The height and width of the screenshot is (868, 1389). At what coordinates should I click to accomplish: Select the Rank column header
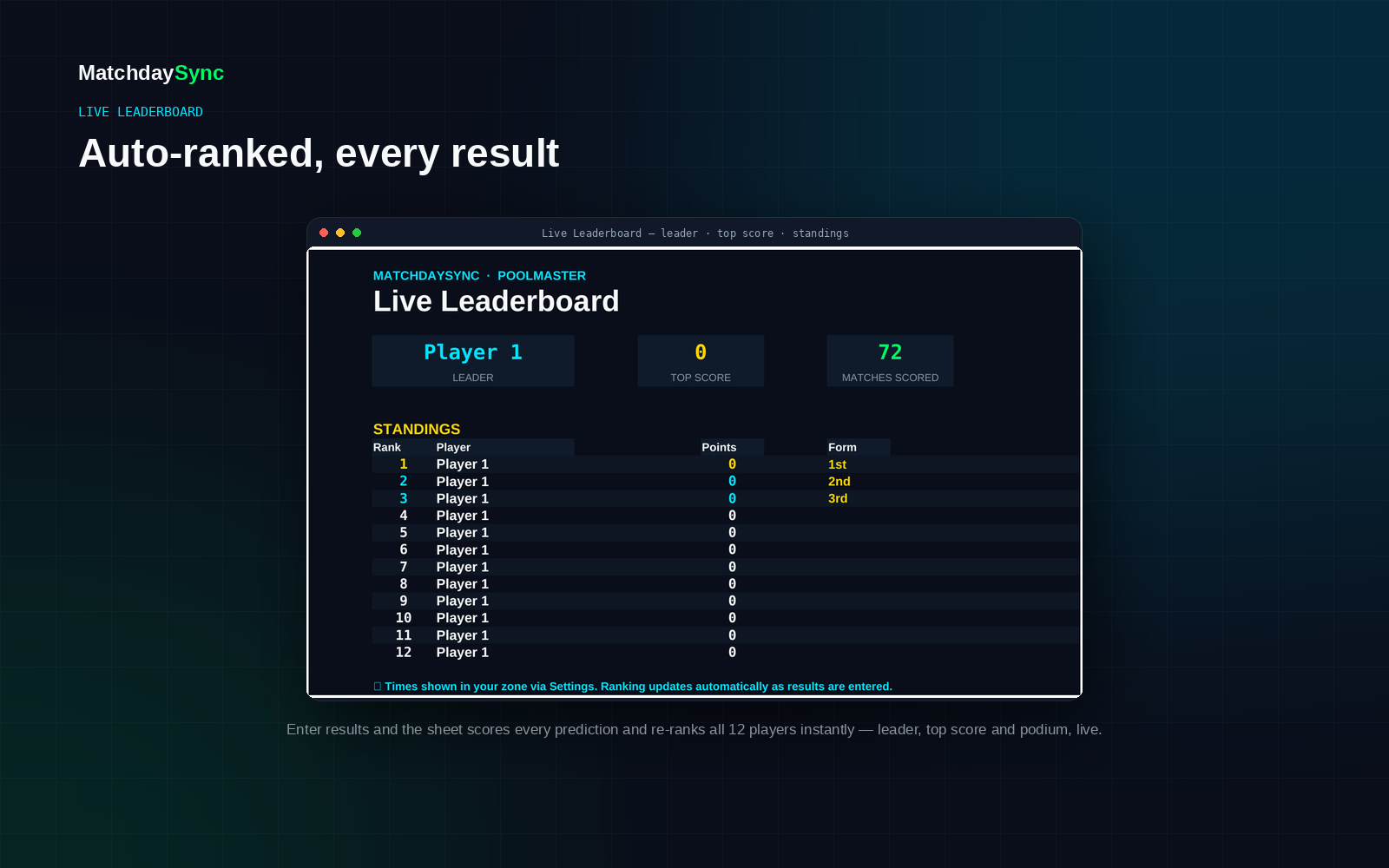point(387,447)
